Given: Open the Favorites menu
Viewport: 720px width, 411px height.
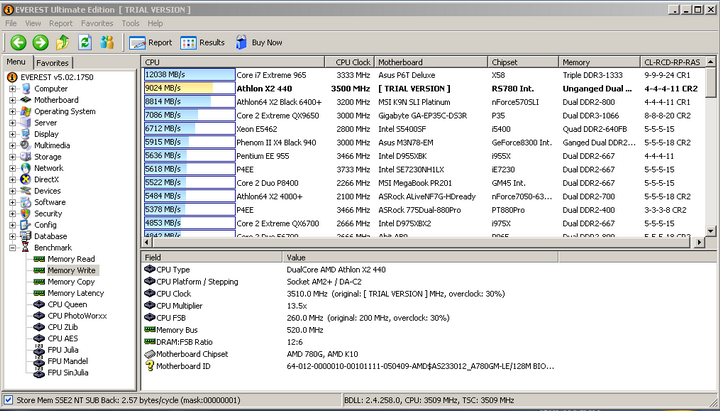Looking at the screenshot, I should click(97, 23).
